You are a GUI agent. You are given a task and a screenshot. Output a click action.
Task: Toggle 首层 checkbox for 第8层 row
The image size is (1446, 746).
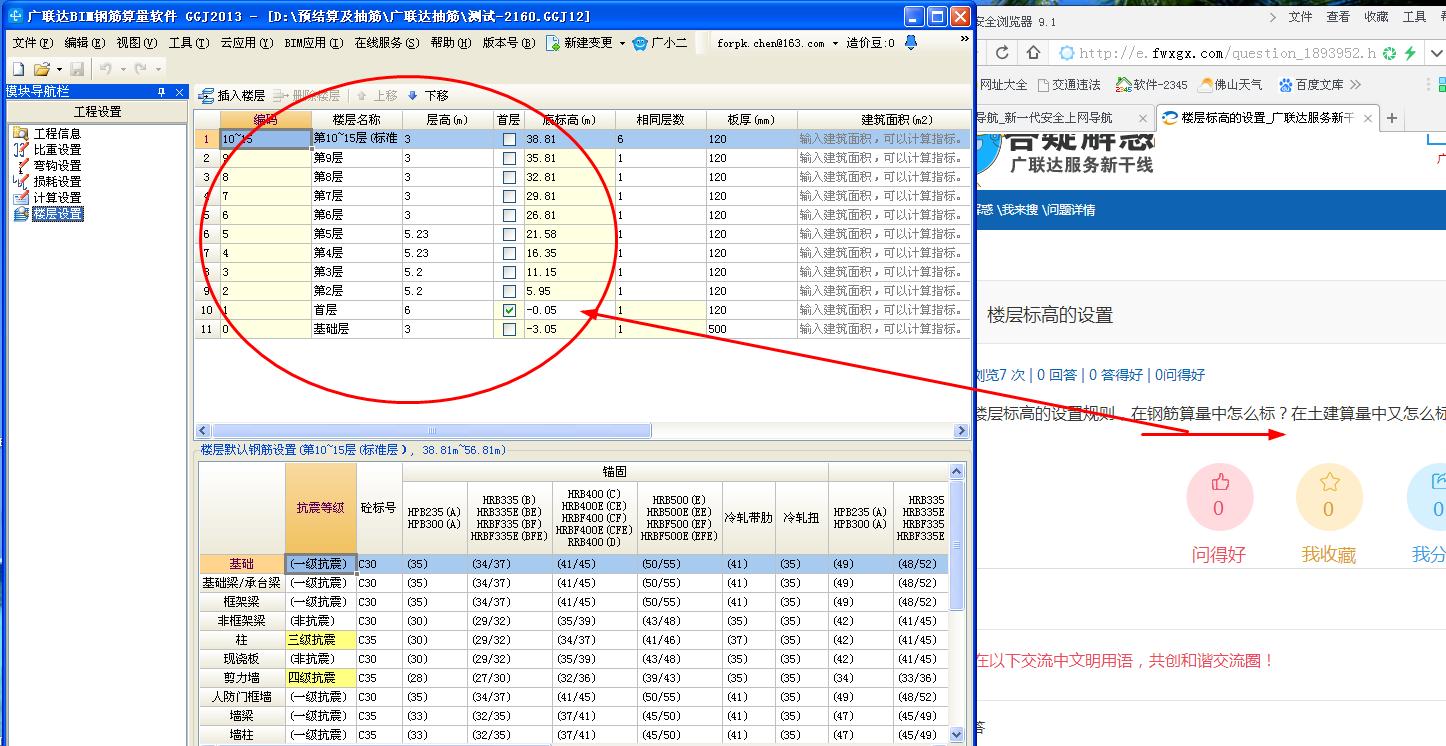pyautogui.click(x=509, y=177)
